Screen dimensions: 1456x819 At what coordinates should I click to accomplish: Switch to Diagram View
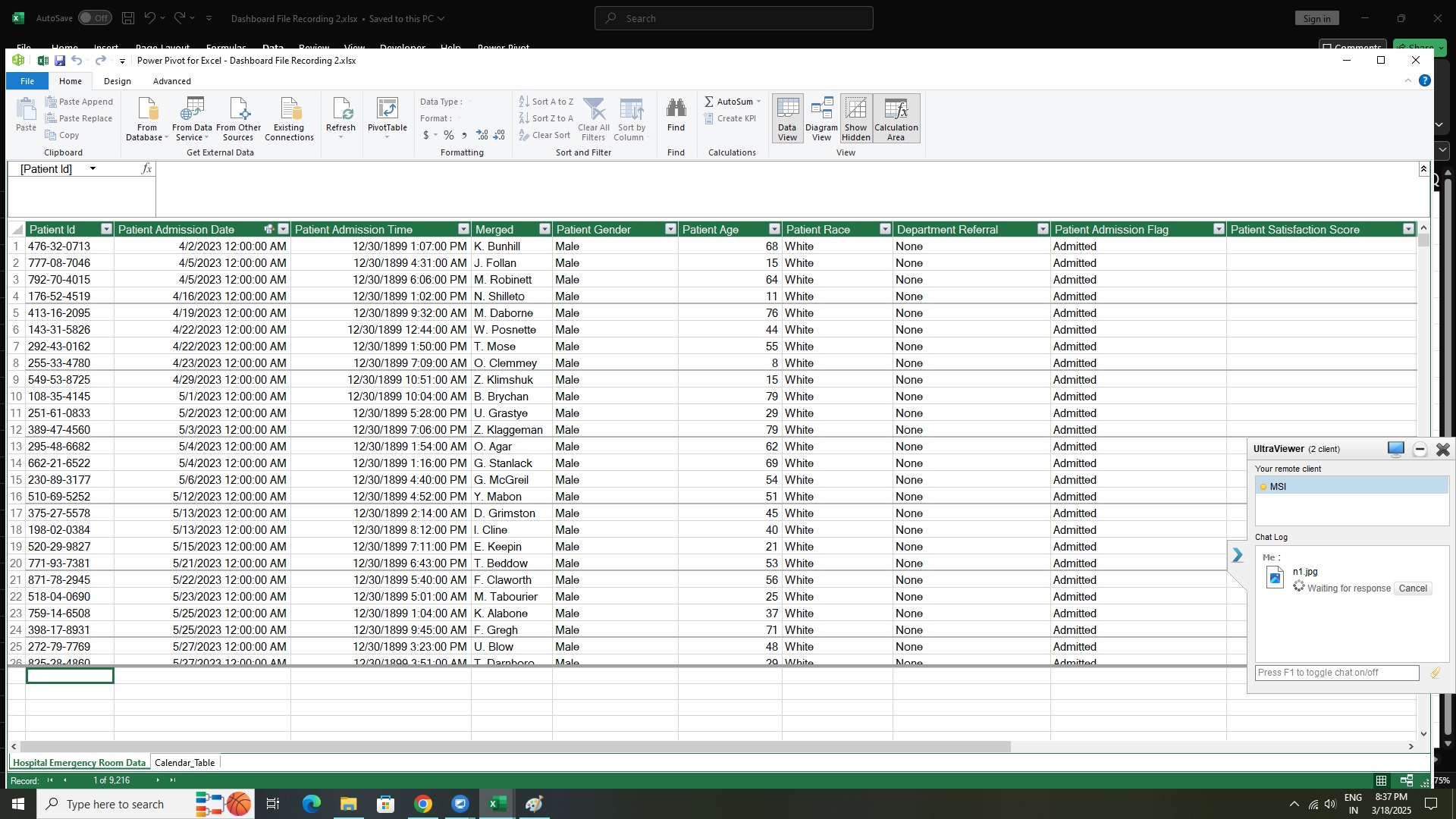[821, 118]
